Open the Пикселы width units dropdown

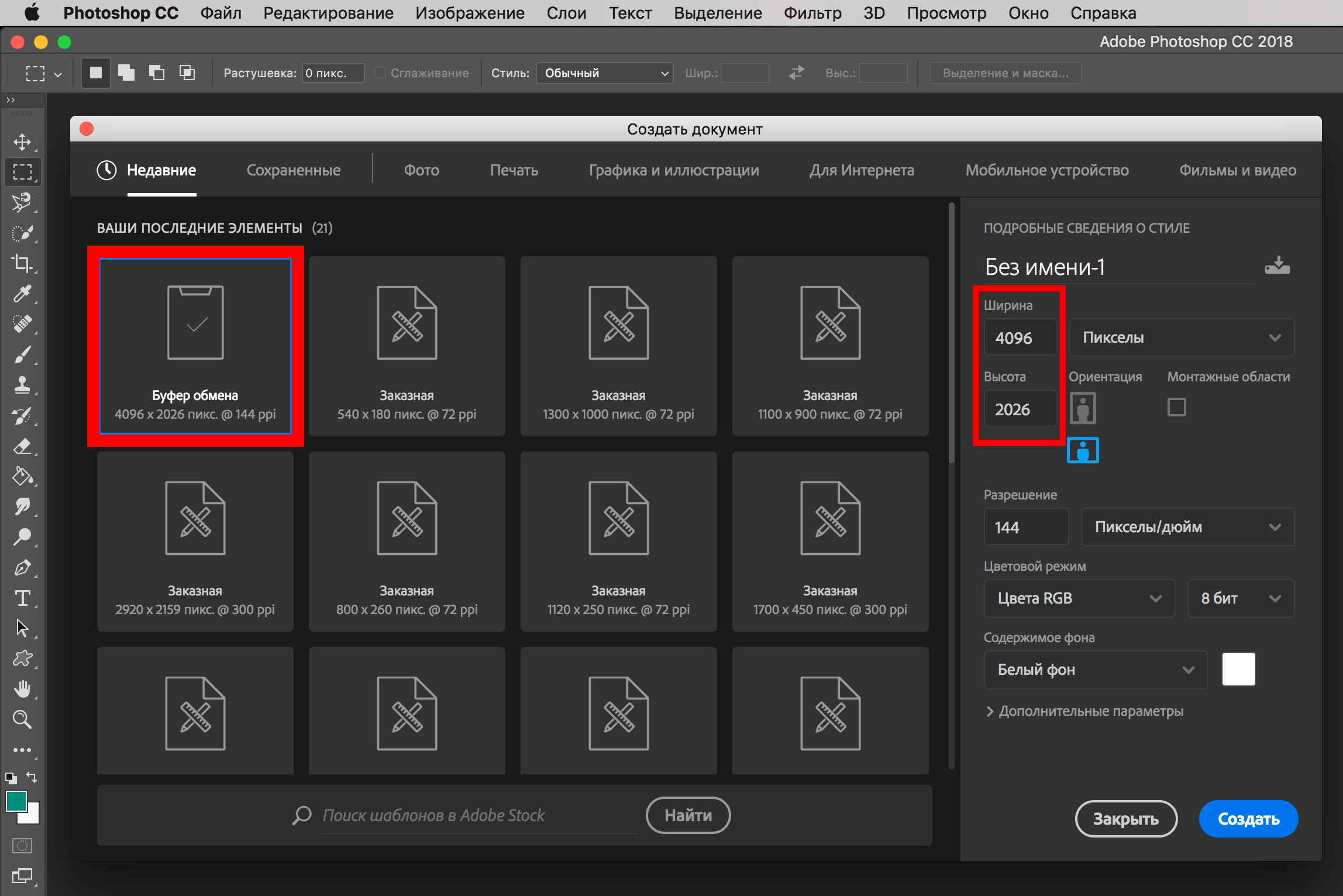[x=1181, y=337]
